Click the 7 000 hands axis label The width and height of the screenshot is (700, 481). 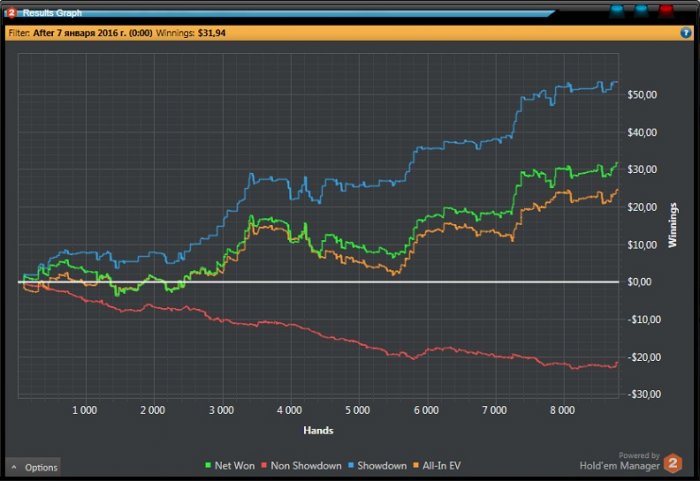[494, 410]
